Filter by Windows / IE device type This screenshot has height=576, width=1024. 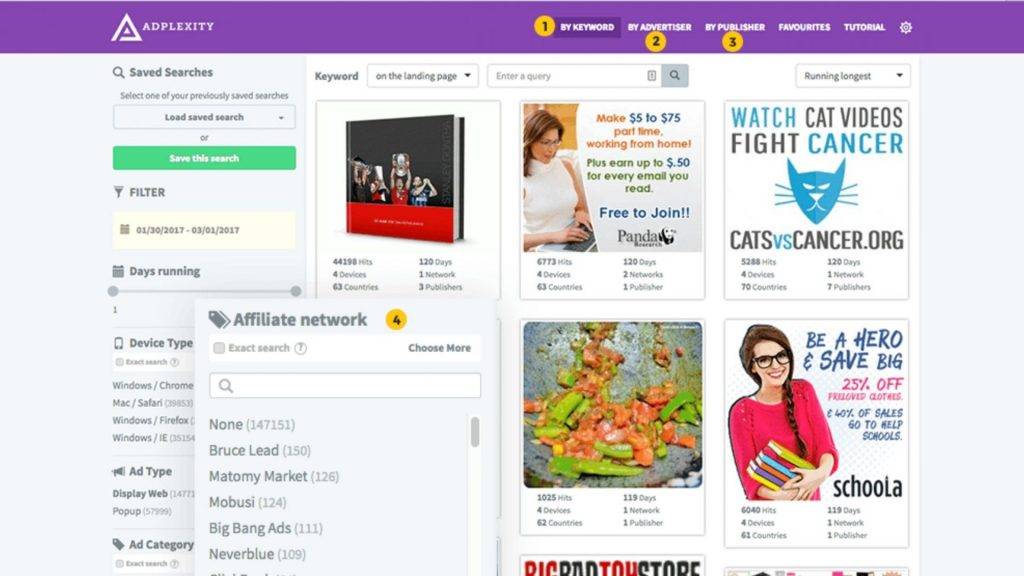click(153, 438)
